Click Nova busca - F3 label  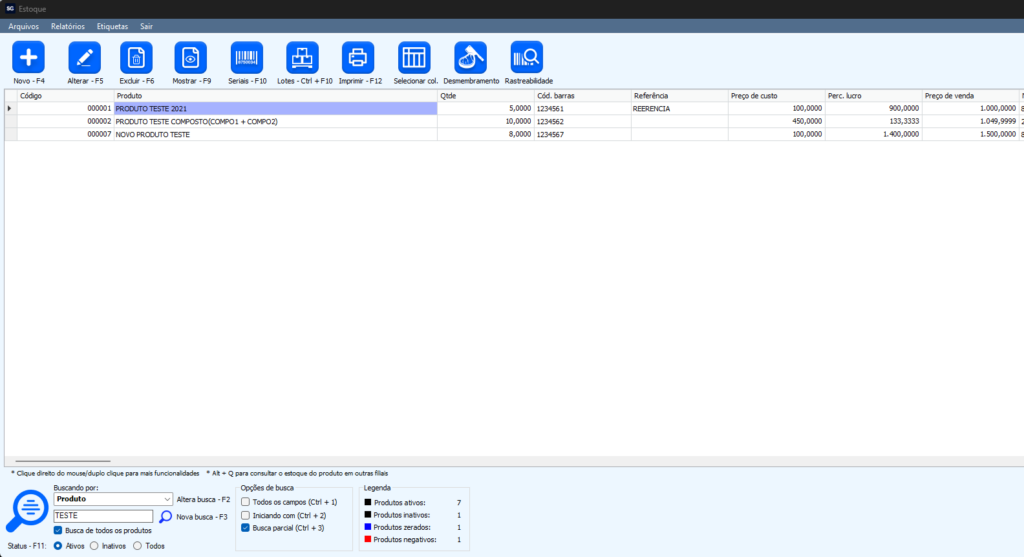tap(202, 517)
